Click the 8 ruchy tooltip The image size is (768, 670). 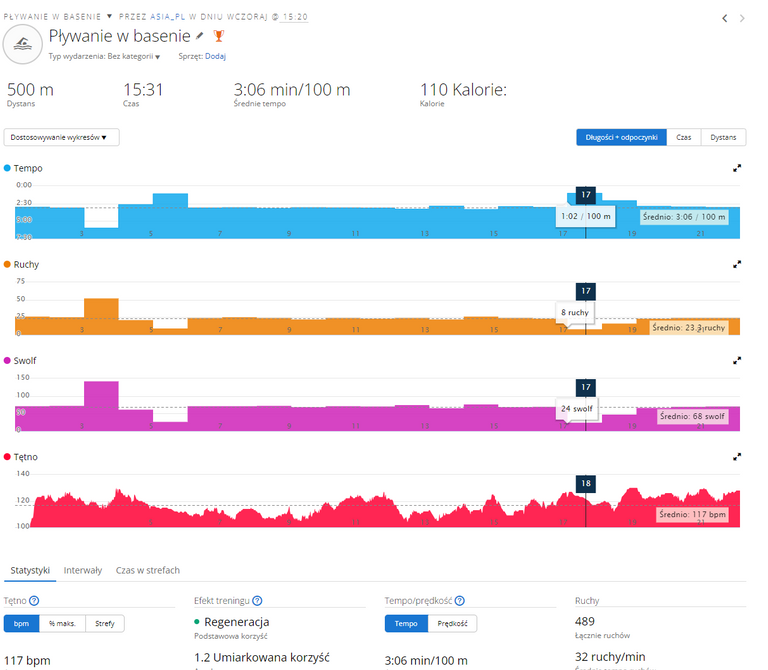(575, 312)
